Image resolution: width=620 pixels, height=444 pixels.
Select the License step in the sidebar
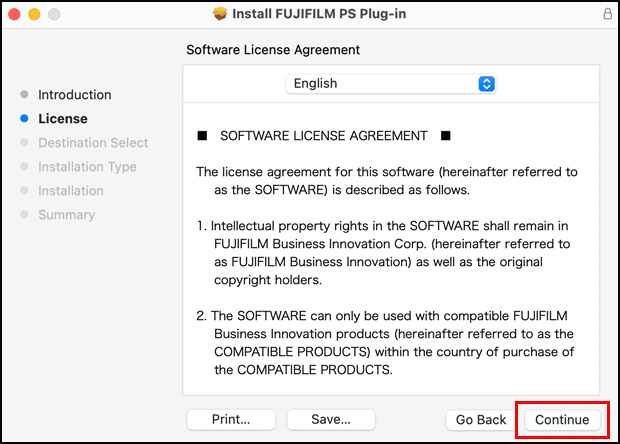pos(63,119)
